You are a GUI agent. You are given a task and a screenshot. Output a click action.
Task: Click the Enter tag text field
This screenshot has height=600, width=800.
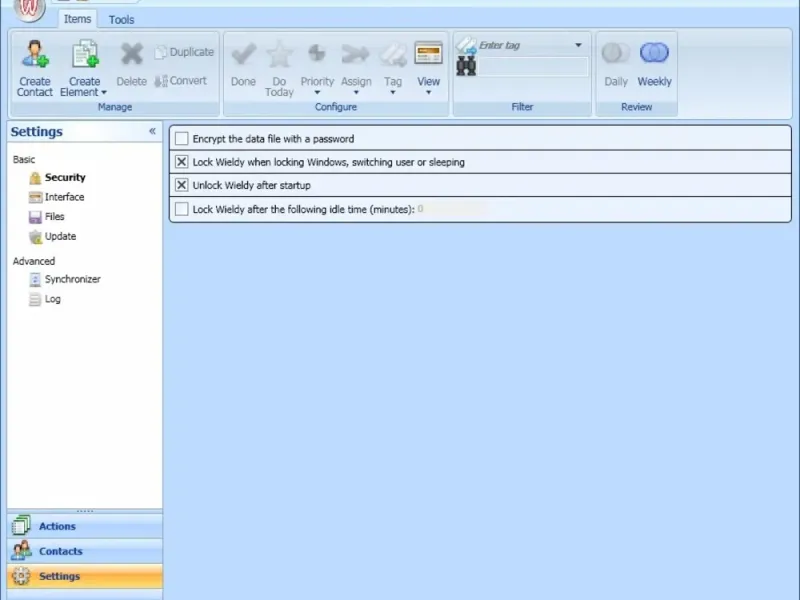(524, 45)
